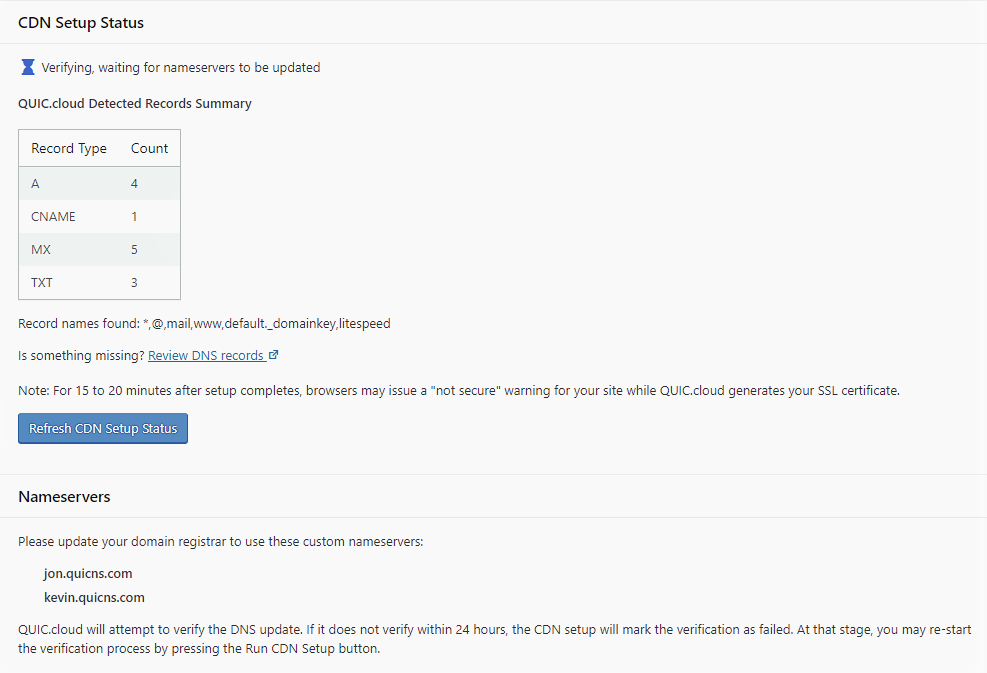Image resolution: width=987 pixels, height=673 pixels.
Task: Select the TXT record row
Action: coord(99,282)
